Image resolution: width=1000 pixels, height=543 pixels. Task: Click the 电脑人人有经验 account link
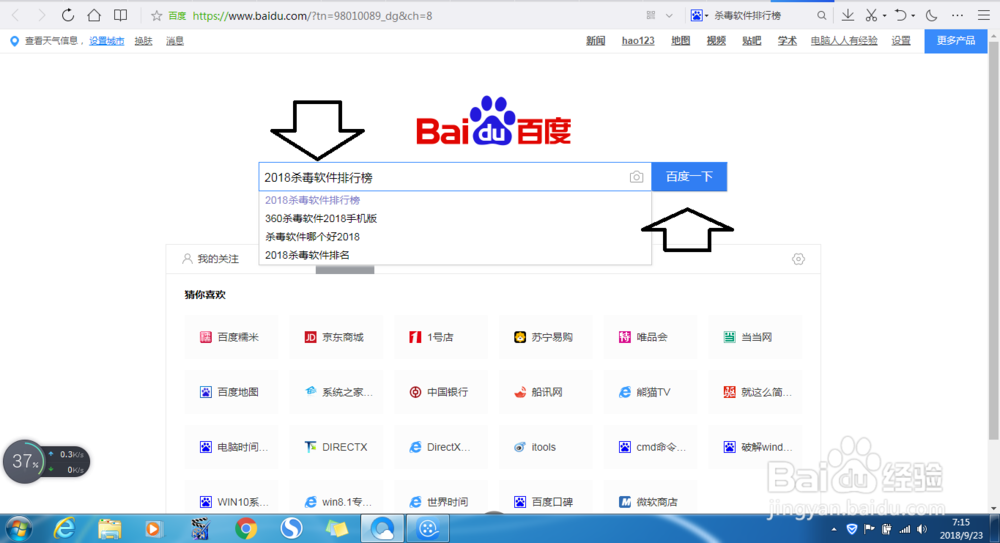pyautogui.click(x=844, y=41)
